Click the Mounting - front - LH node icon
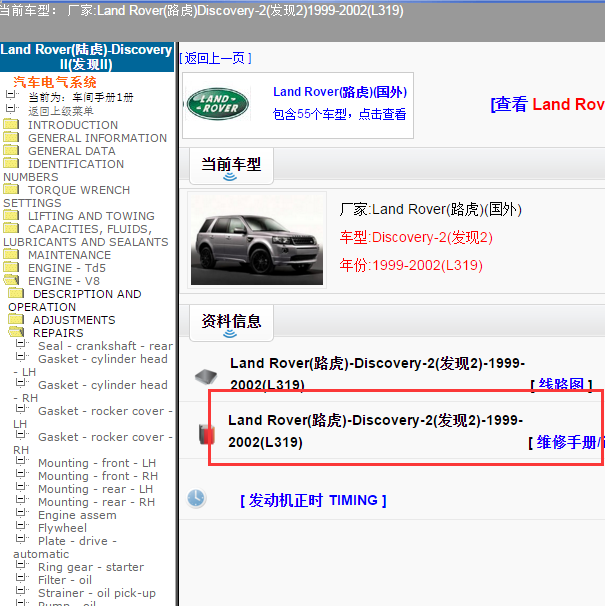Viewport: 605px width, 606px height. click(22, 461)
